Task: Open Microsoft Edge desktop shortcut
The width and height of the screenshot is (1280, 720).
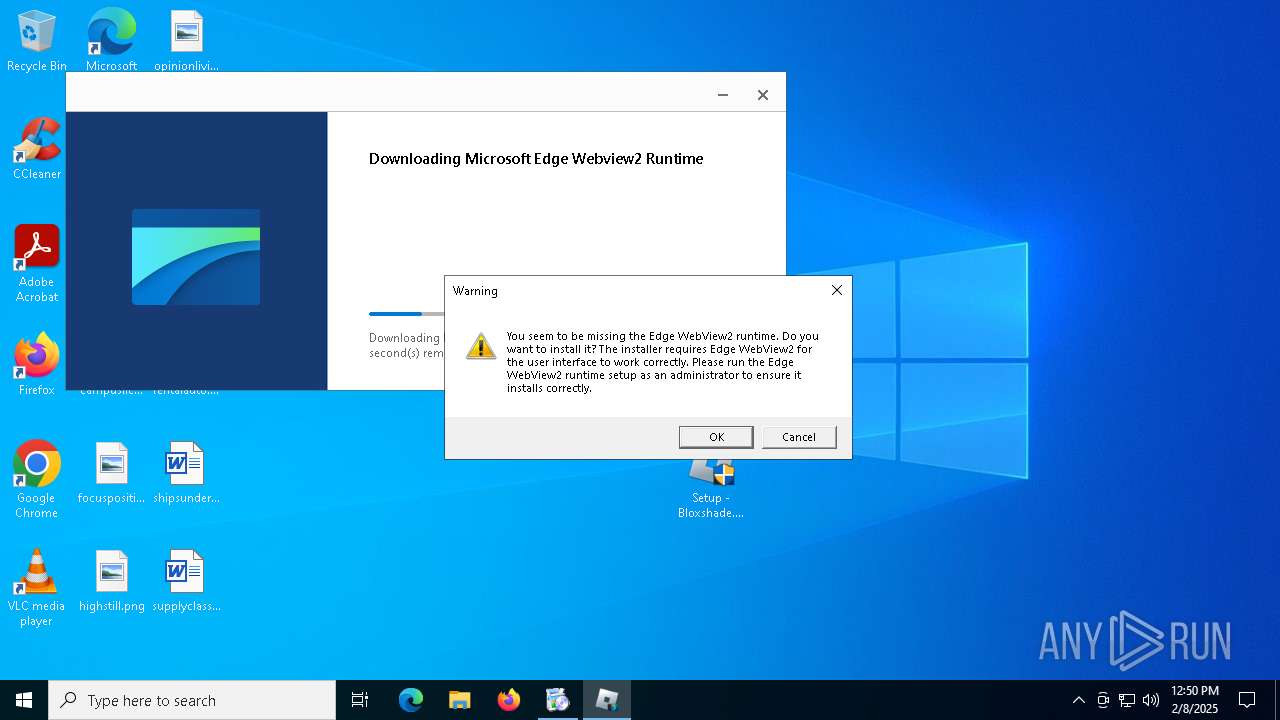Action: click(111, 41)
